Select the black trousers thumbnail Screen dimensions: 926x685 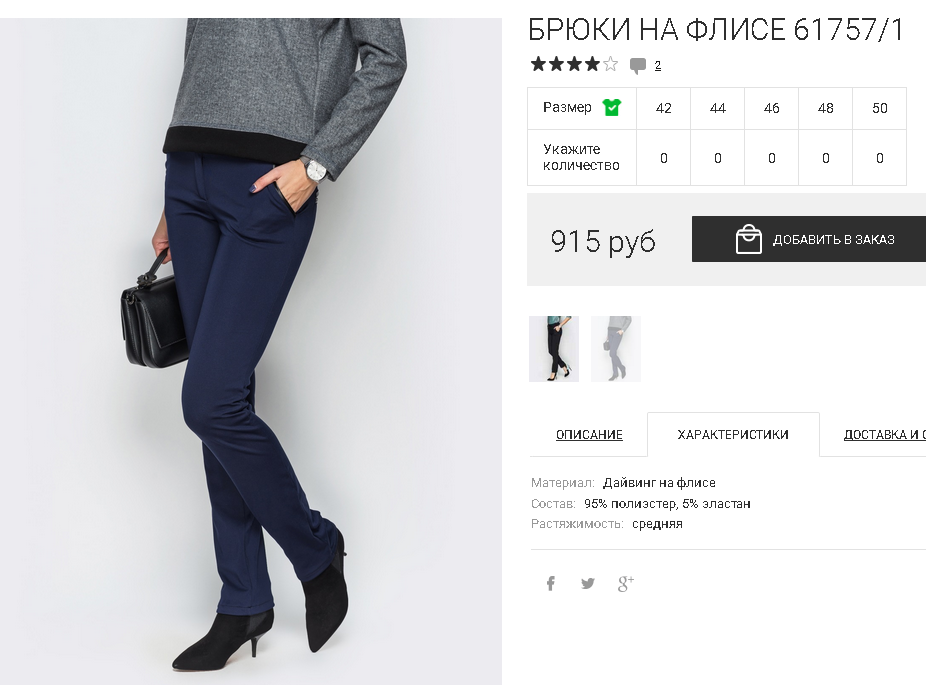[554, 349]
